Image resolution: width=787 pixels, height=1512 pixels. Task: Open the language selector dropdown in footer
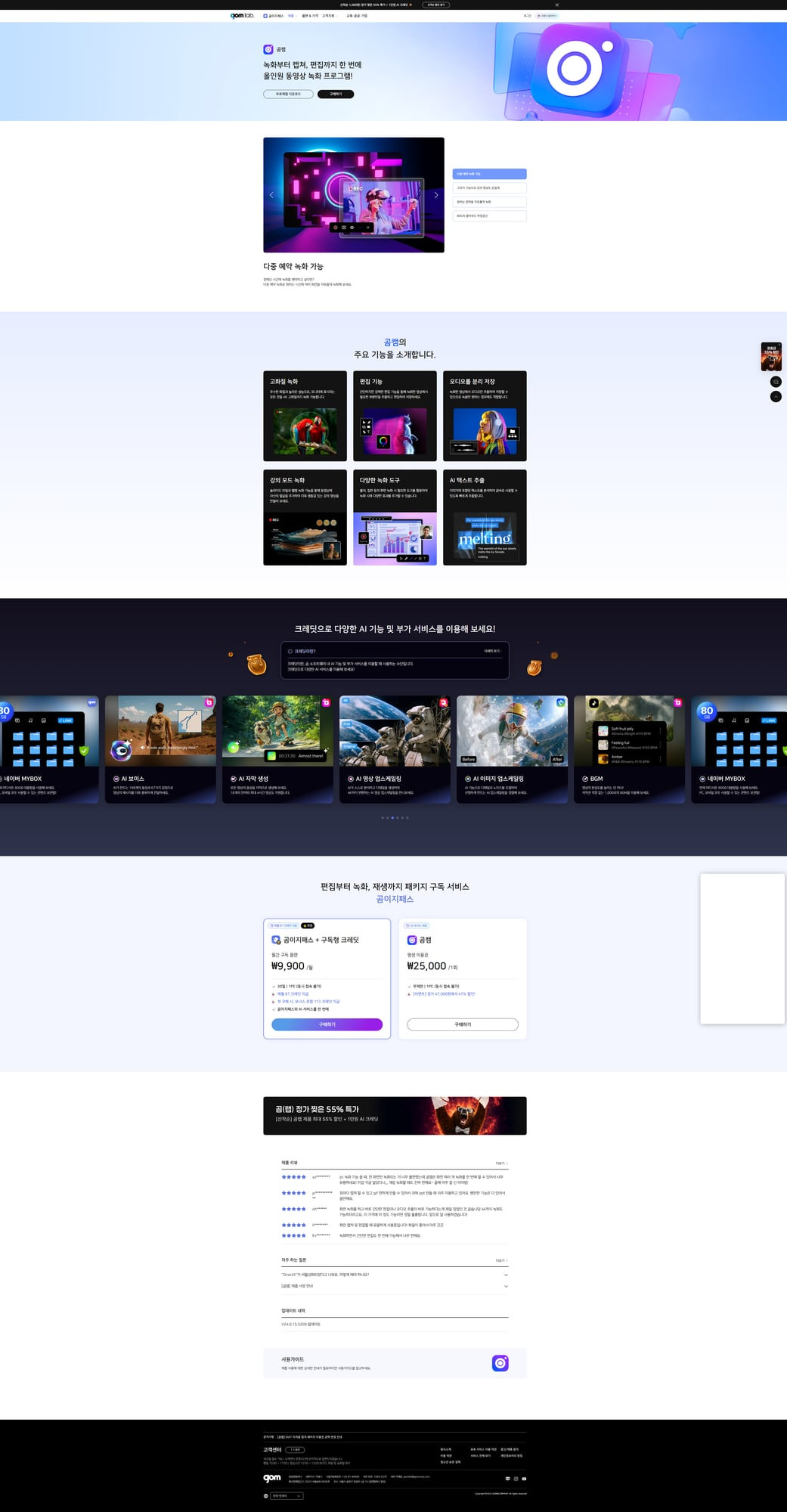pyautogui.click(x=287, y=1495)
